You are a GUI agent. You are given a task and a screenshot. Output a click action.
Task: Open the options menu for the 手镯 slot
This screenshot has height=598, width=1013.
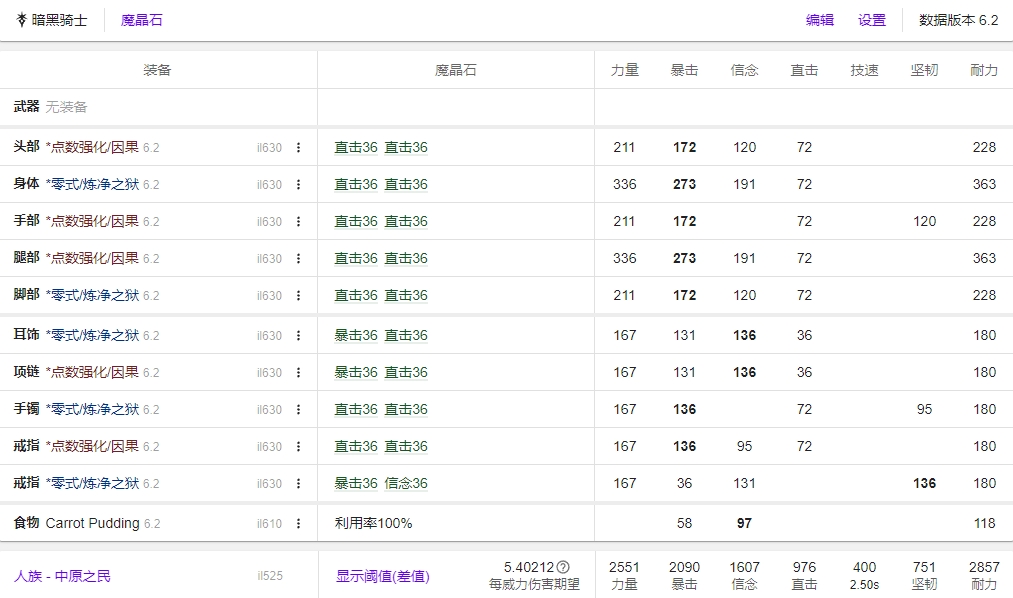tap(297, 409)
